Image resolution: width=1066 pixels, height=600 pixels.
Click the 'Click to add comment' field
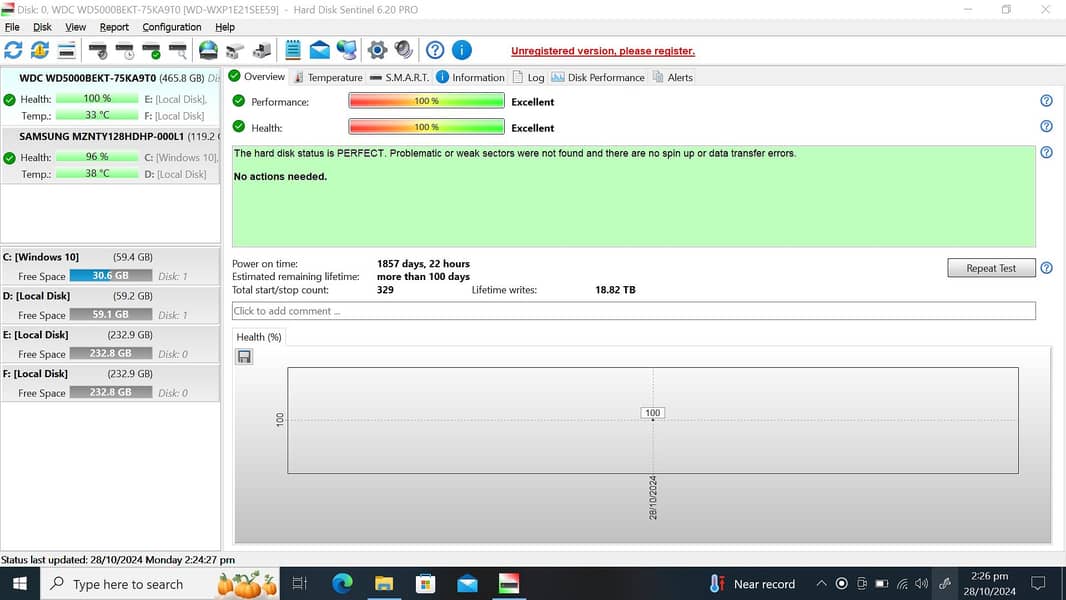click(x=633, y=311)
